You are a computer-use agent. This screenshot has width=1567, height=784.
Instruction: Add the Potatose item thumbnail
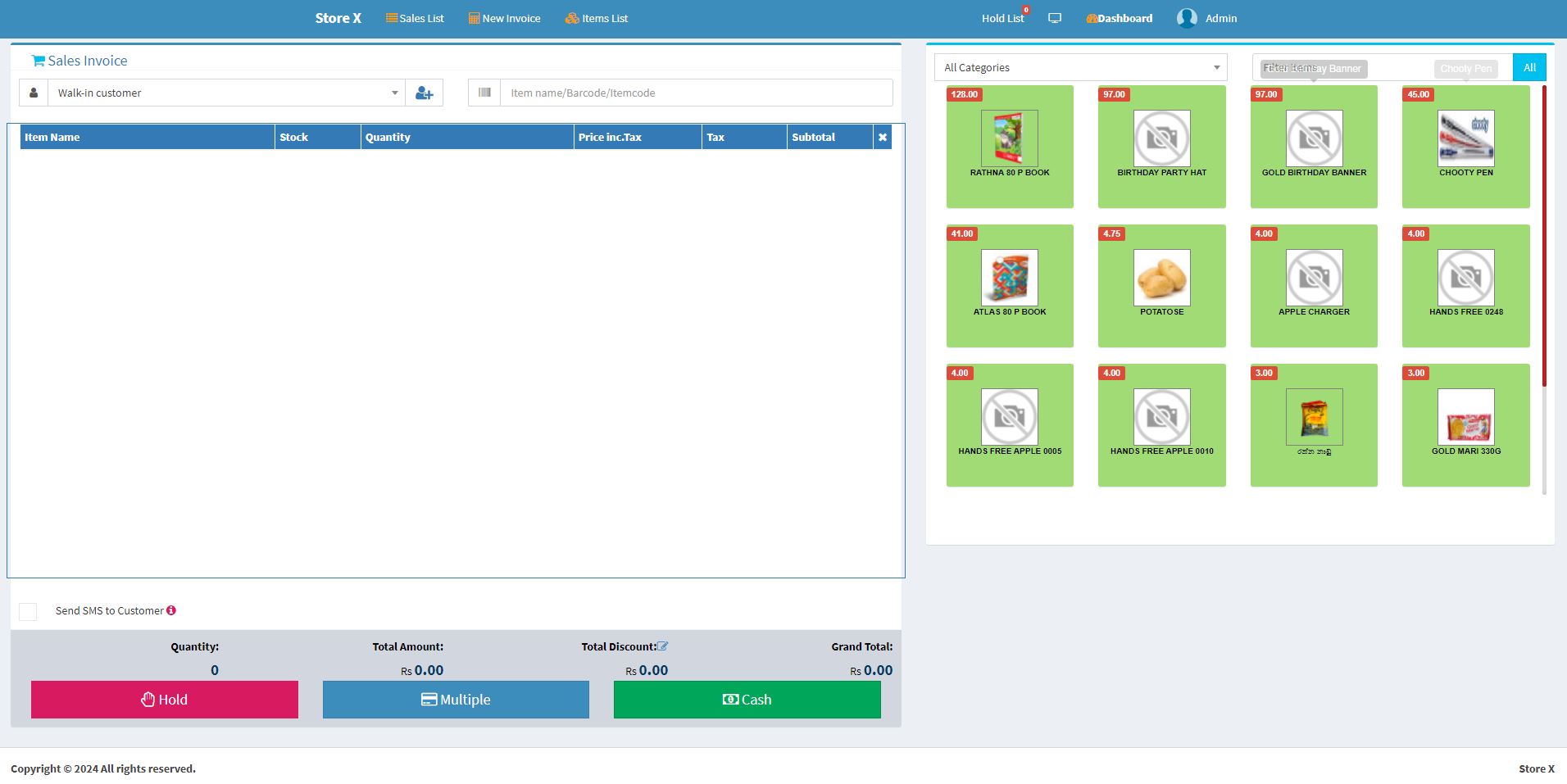coord(1161,279)
